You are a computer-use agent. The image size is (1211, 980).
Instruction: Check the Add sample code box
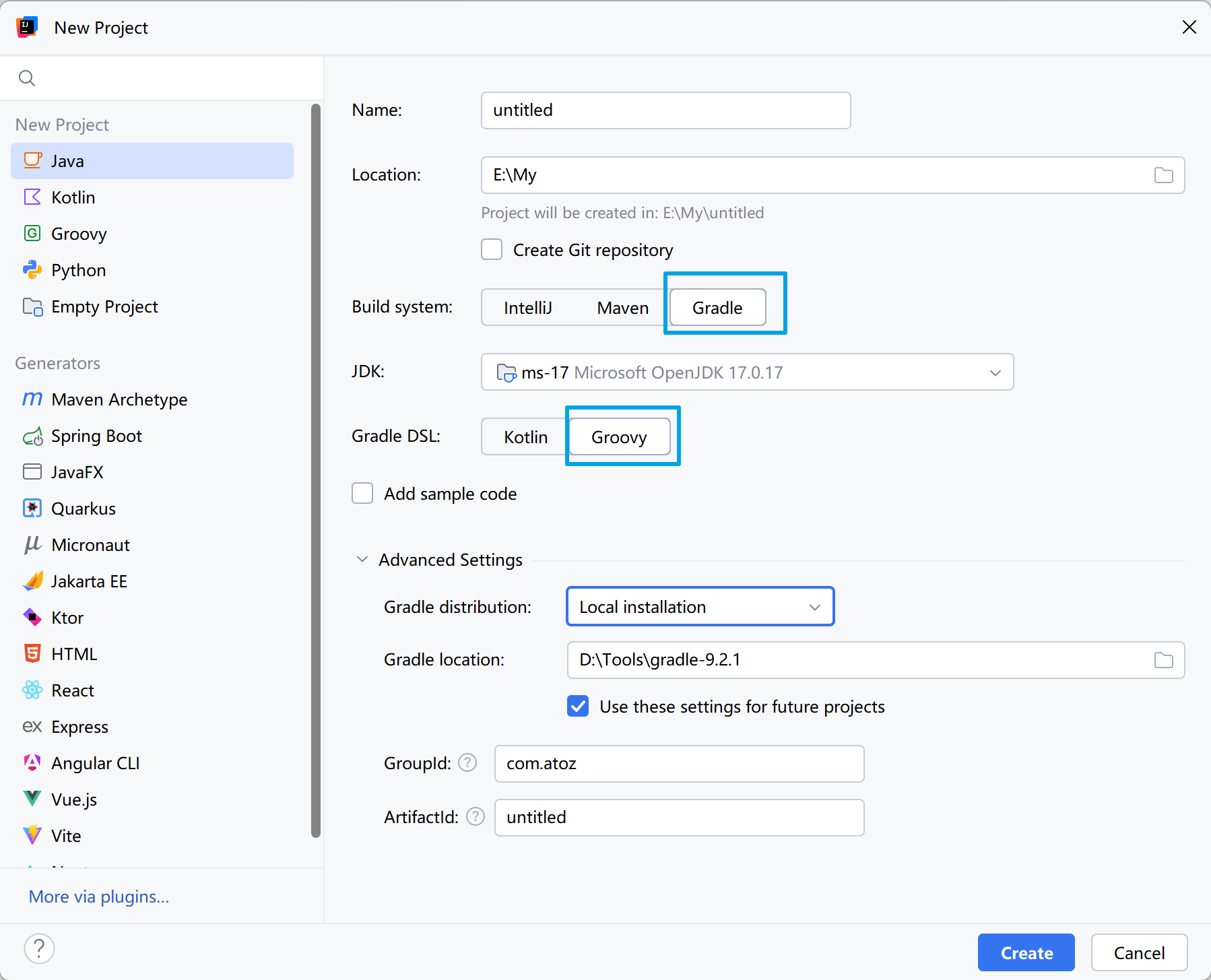pyautogui.click(x=362, y=494)
